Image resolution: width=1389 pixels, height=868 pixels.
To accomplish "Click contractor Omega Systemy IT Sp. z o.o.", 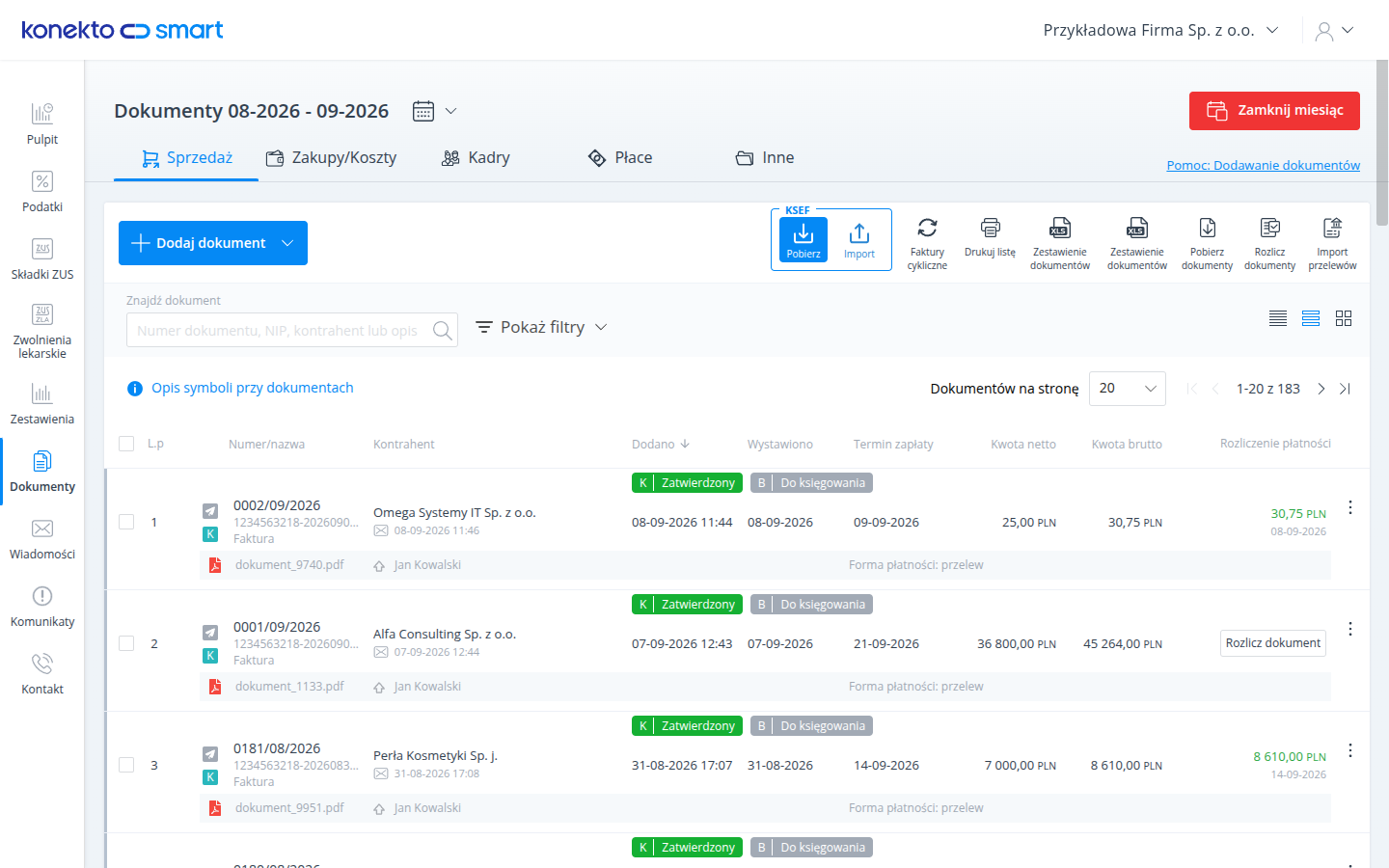I will click(x=454, y=513).
